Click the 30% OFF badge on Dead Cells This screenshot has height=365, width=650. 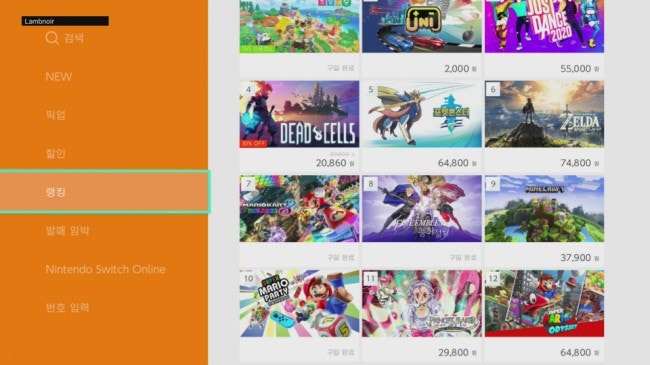pos(253,144)
